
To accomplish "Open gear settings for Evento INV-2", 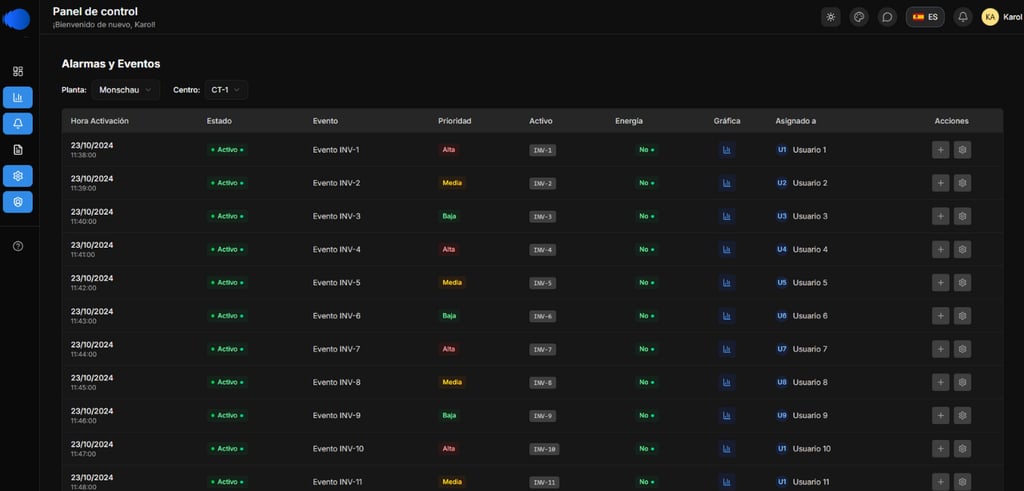I will (962, 183).
